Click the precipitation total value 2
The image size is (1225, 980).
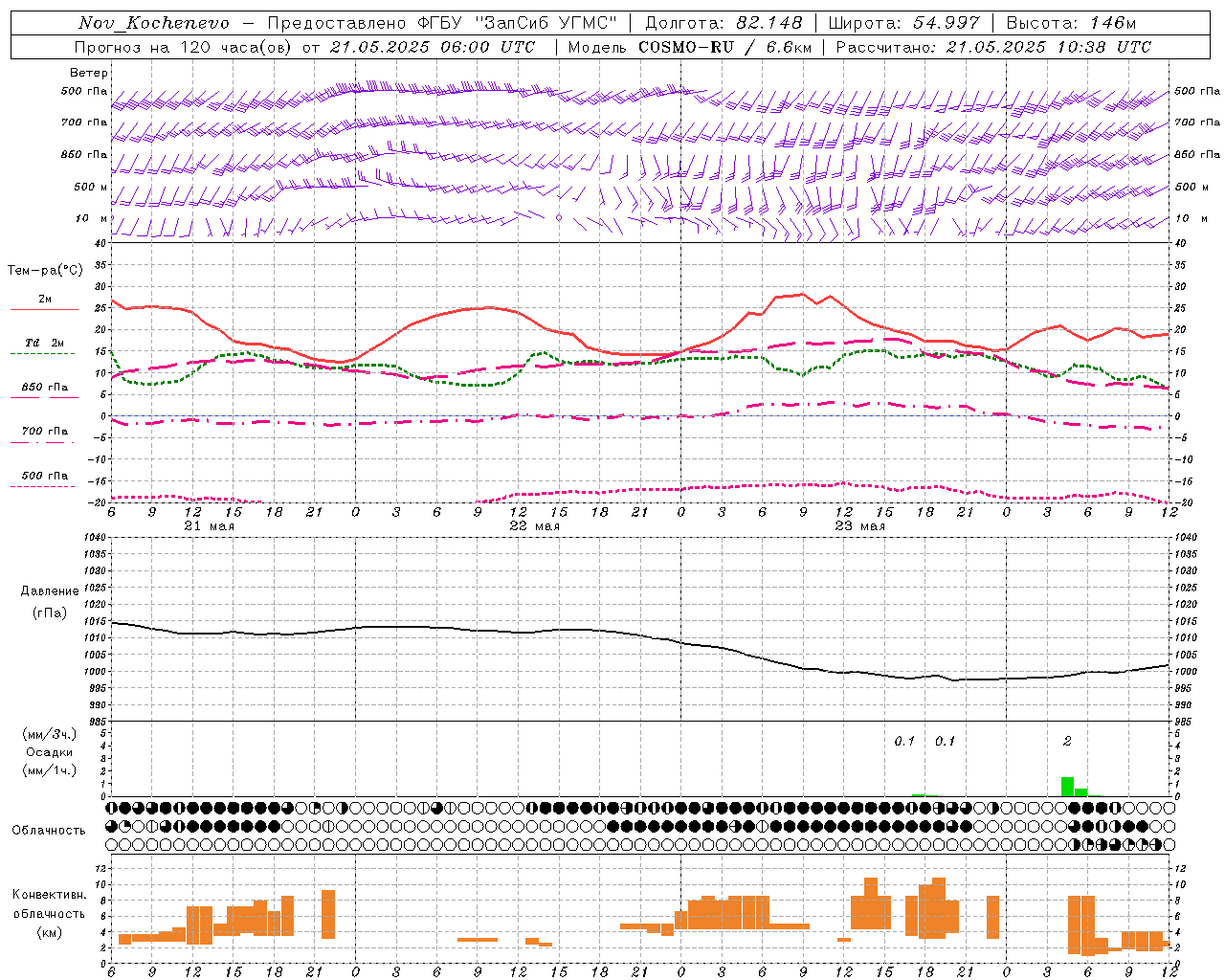(x=1067, y=741)
